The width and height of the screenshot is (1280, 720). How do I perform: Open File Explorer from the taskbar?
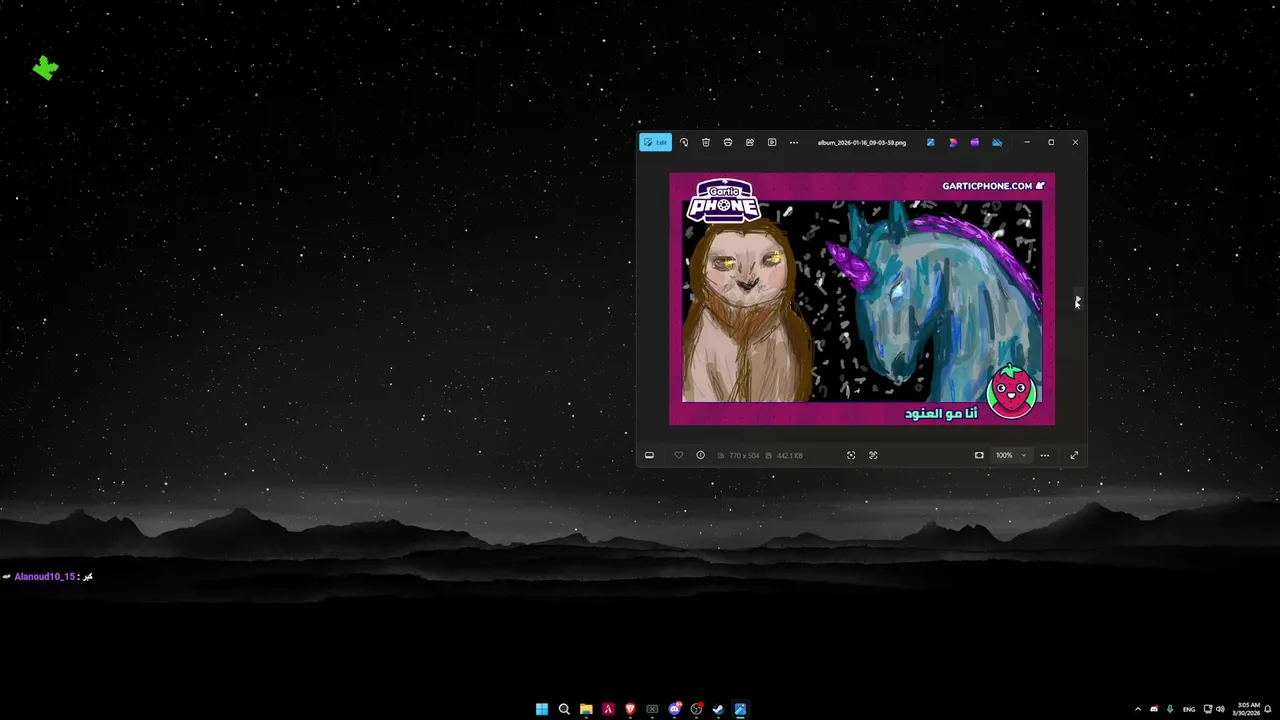(586, 709)
